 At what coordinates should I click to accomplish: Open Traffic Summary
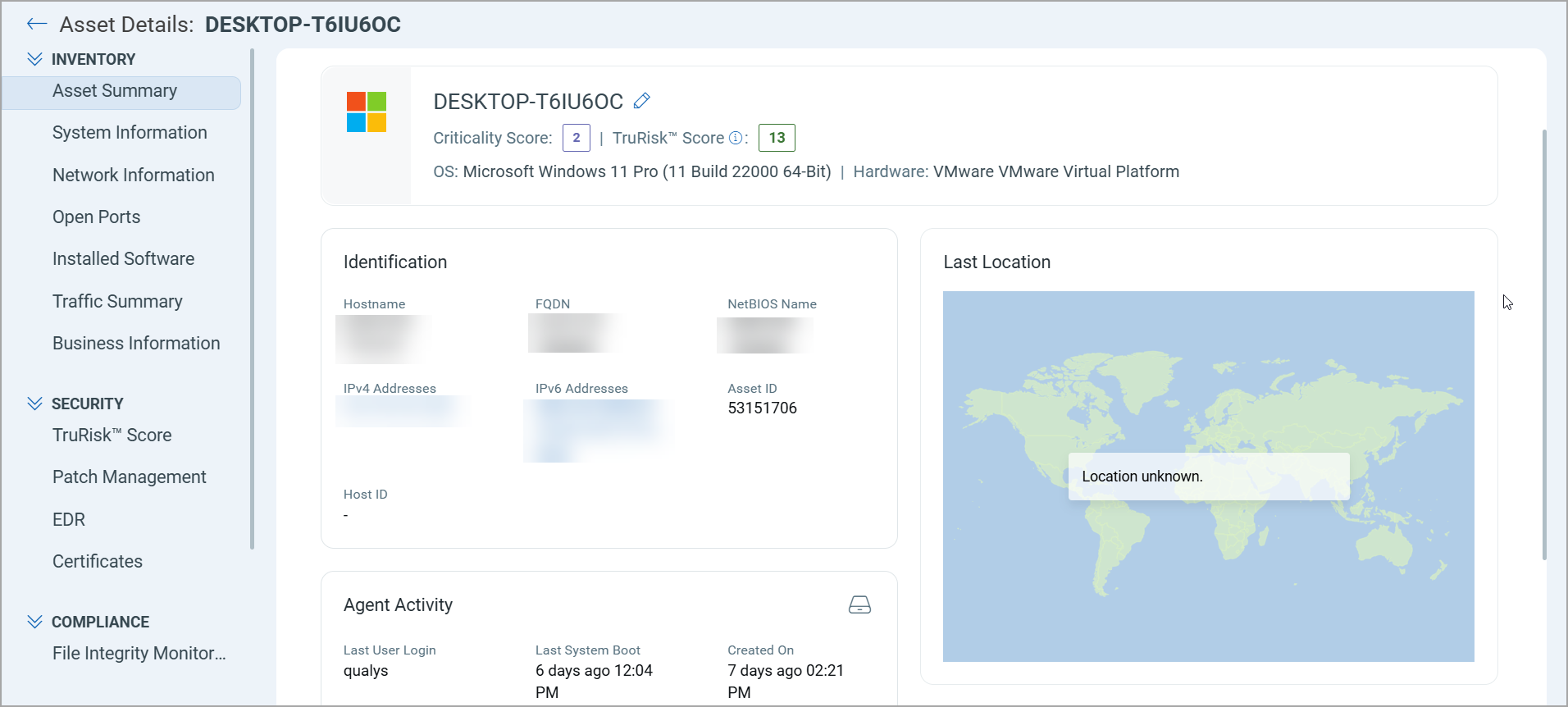click(x=117, y=302)
